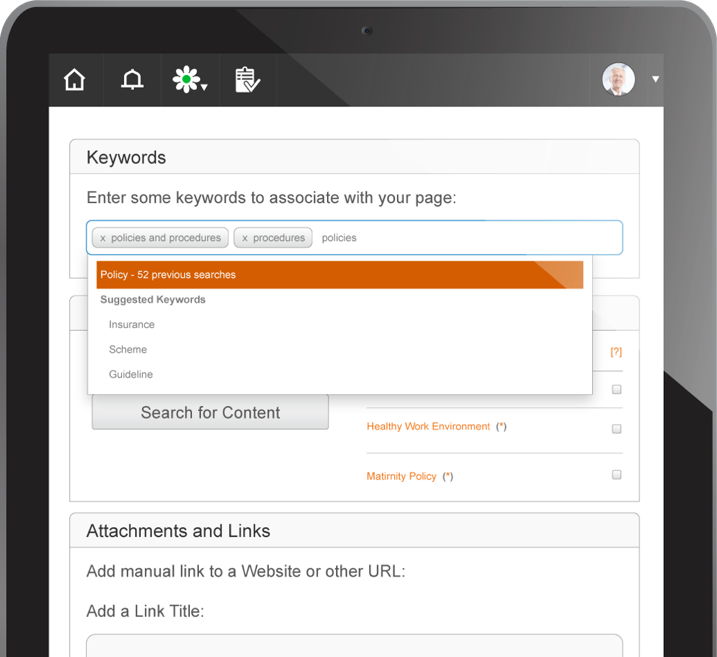Viewport: 717px width, 657px height.
Task: Click the orange [?] help link
Action: pos(616,352)
